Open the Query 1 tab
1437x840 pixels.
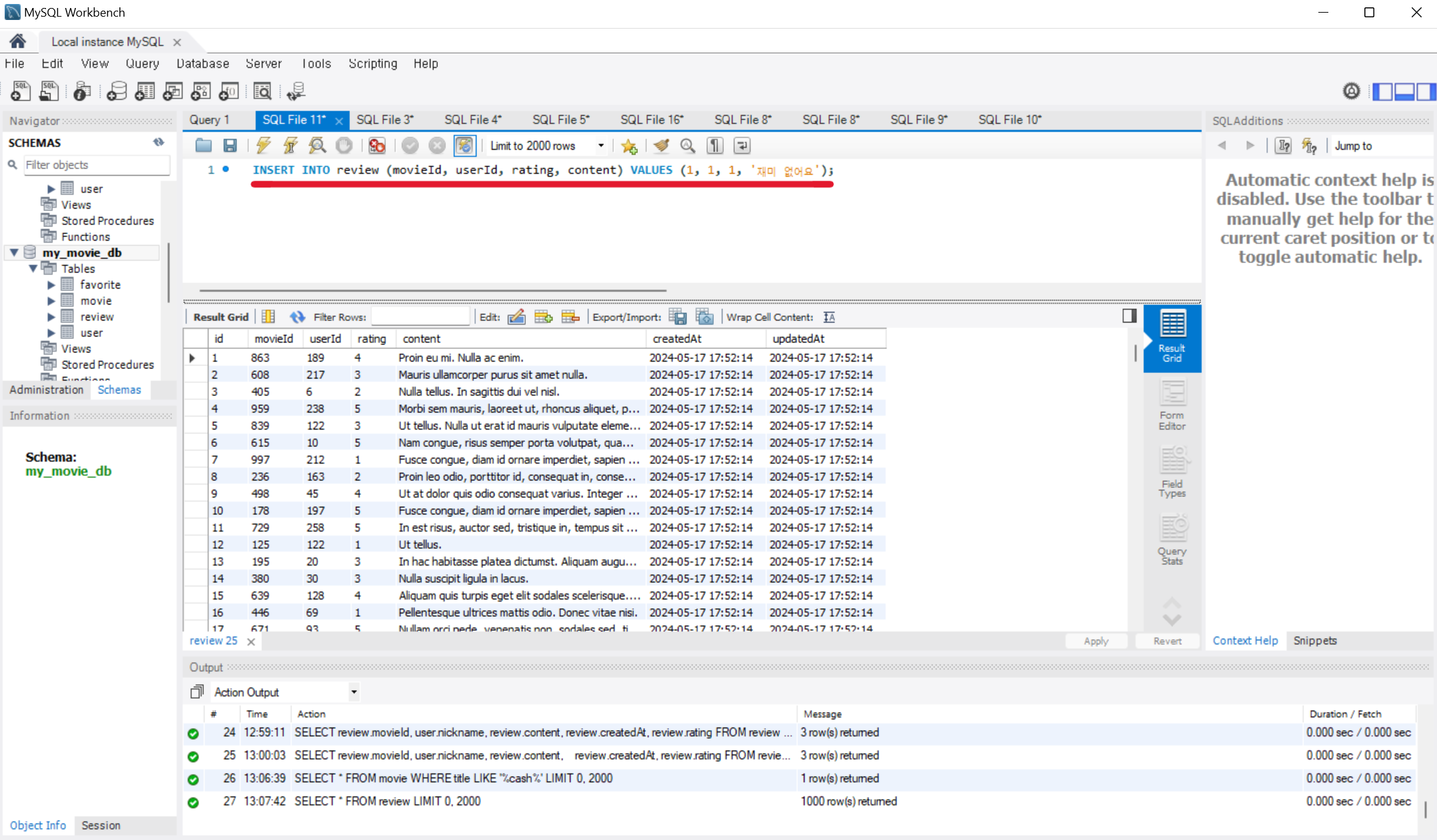(x=209, y=119)
